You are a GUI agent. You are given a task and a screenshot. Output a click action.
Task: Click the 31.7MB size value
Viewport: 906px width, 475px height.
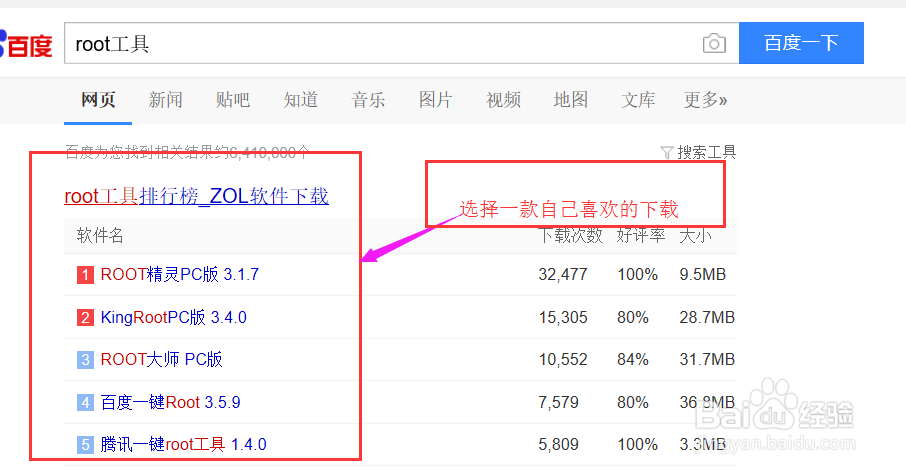point(707,359)
